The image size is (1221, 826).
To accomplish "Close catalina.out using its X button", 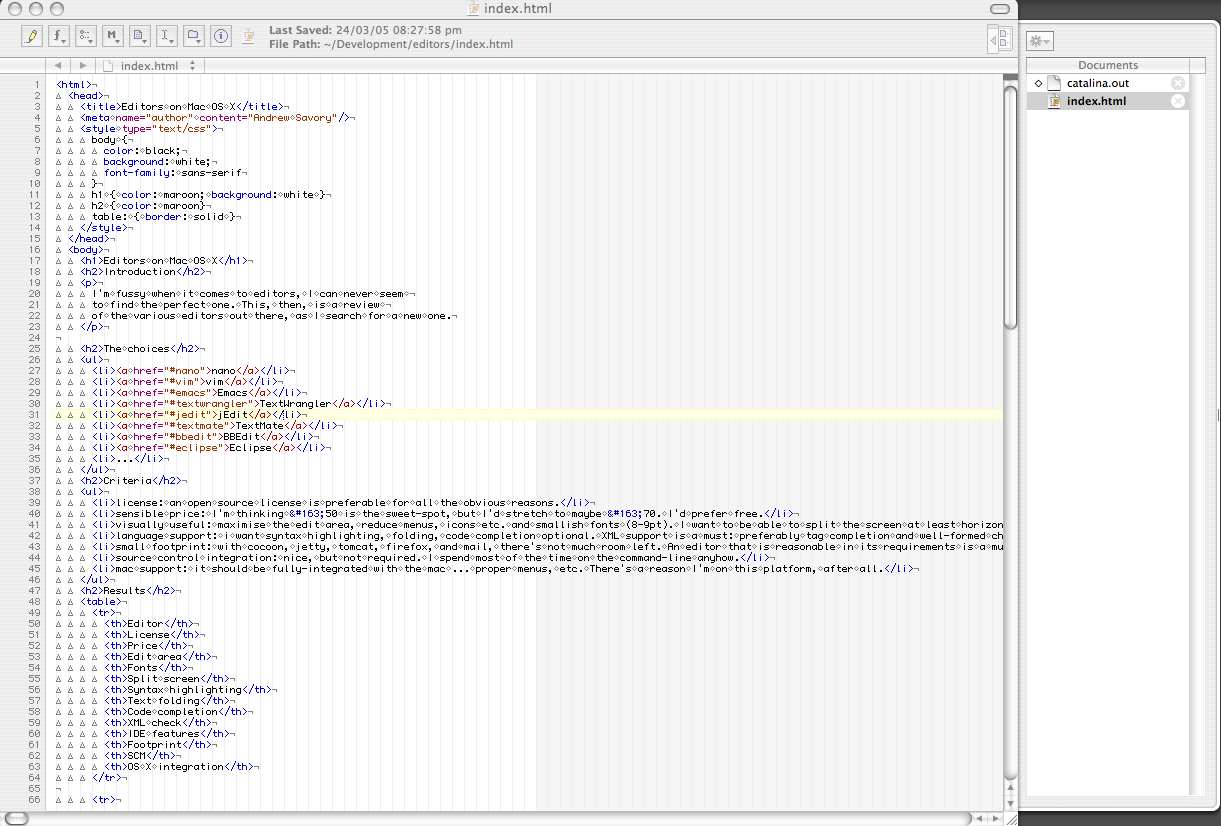I will (1178, 83).
